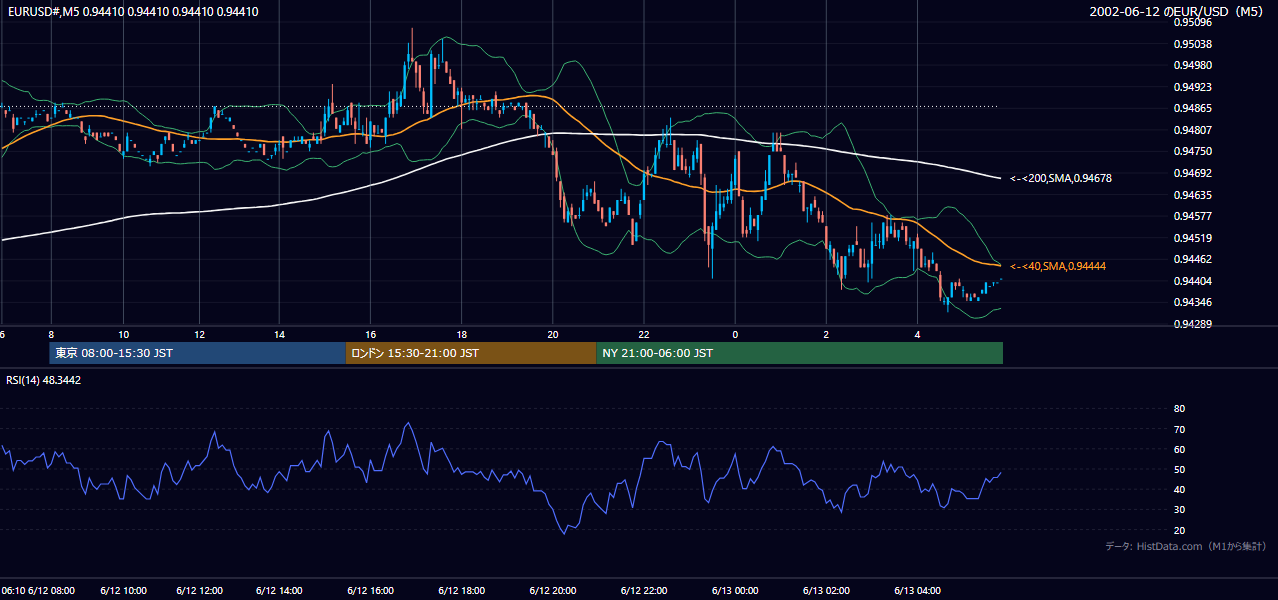Screen dimensions: 1278x600
Task: Click price axis value 0.94750
Action: tap(1192, 151)
